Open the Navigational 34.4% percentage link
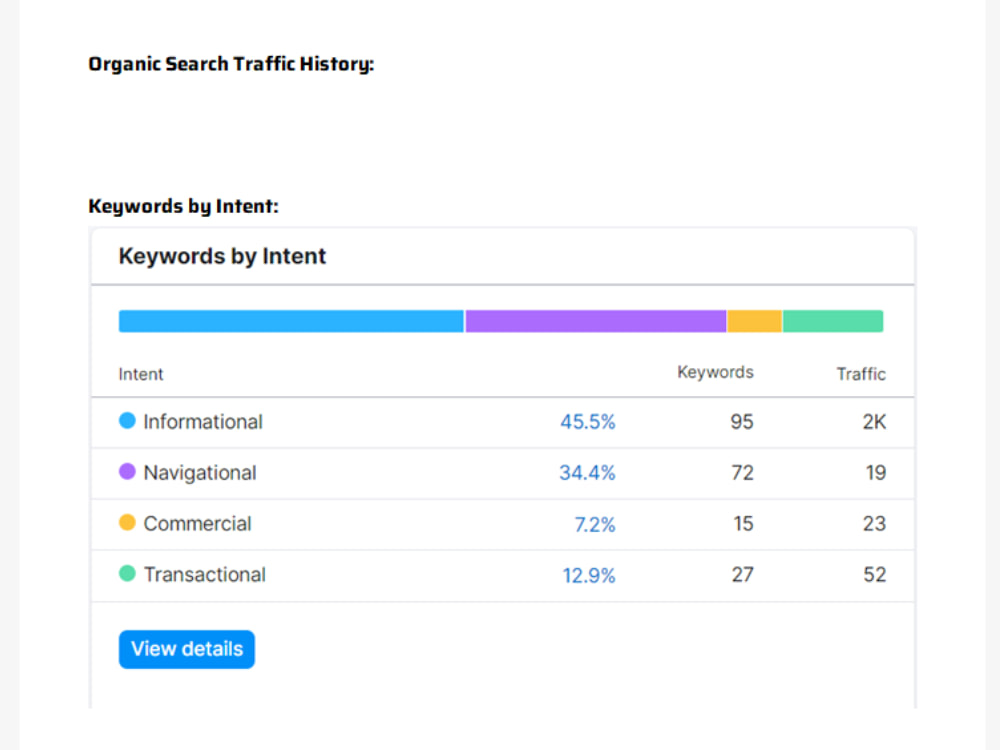The height and width of the screenshot is (750, 1000). (587, 473)
